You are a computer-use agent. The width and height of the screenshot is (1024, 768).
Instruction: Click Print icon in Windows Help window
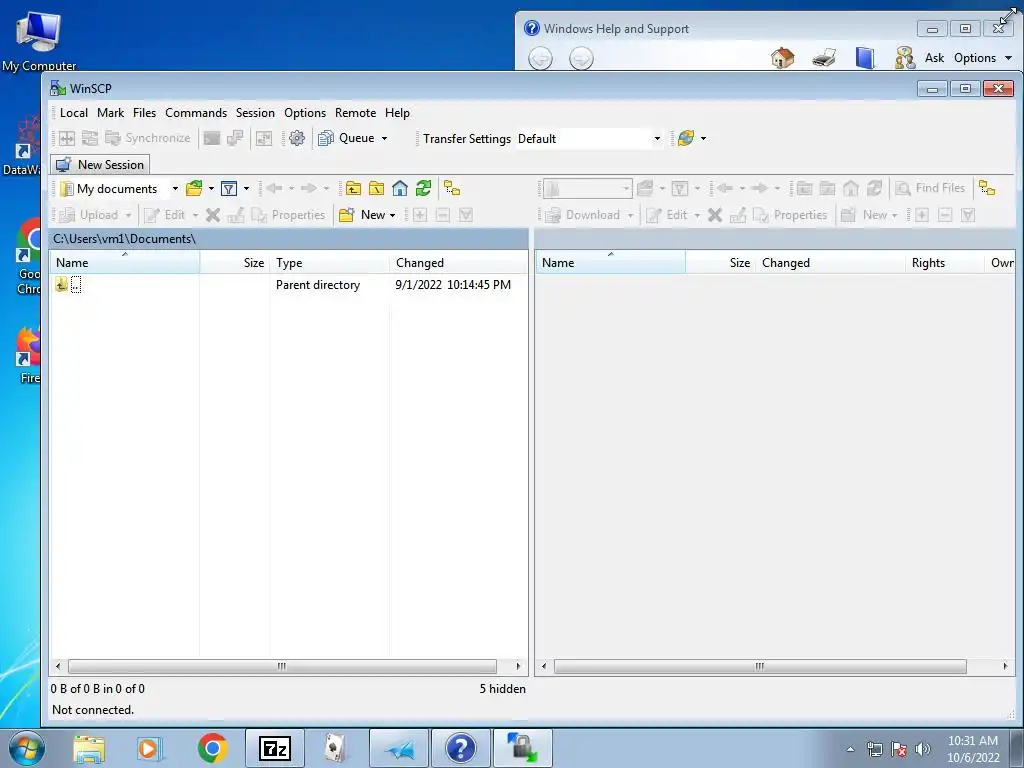[x=824, y=58]
